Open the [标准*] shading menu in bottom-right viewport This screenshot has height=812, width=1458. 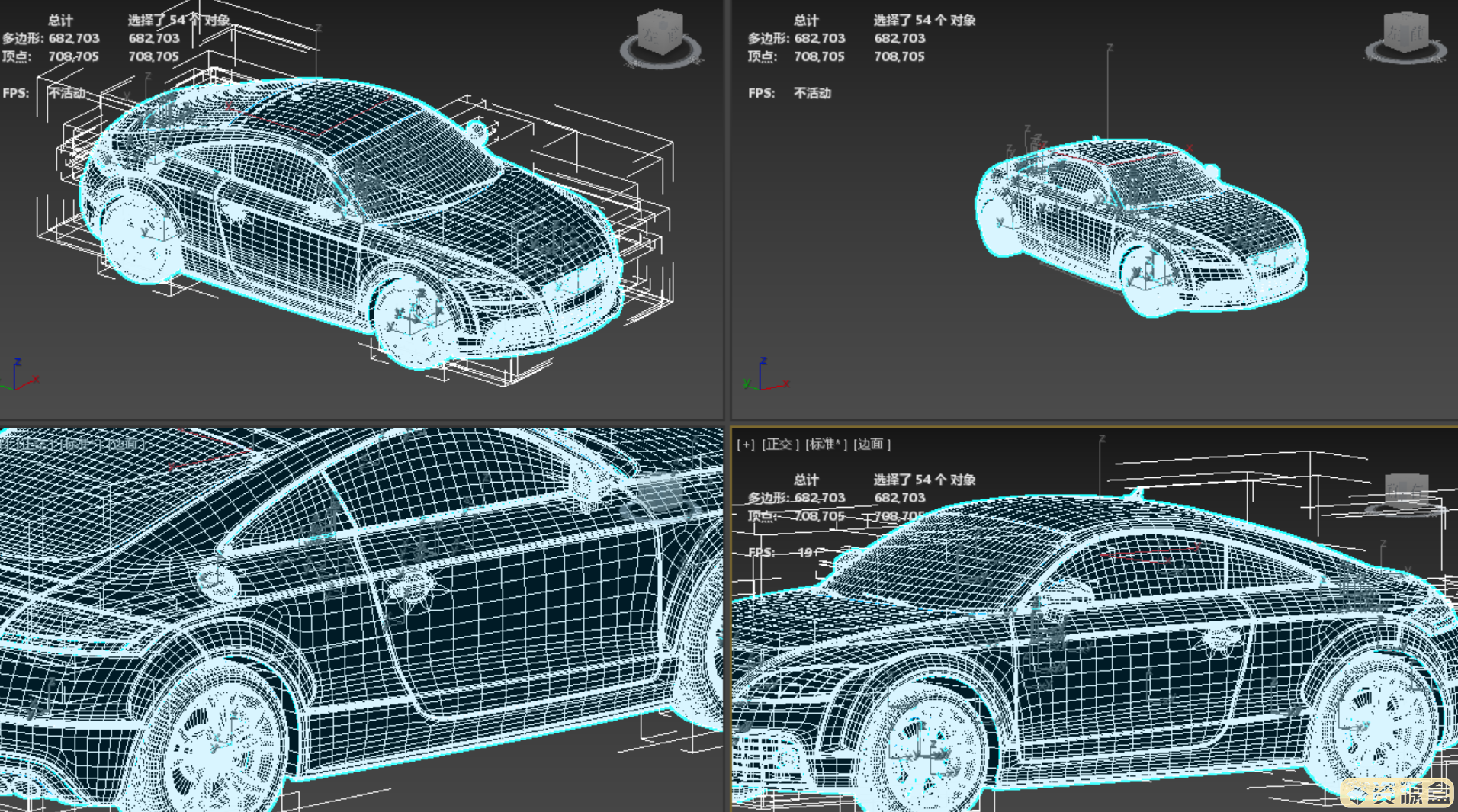[x=826, y=444]
